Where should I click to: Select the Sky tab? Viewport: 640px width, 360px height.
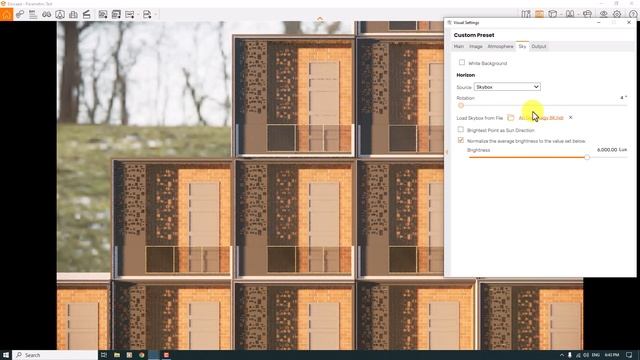point(522,47)
